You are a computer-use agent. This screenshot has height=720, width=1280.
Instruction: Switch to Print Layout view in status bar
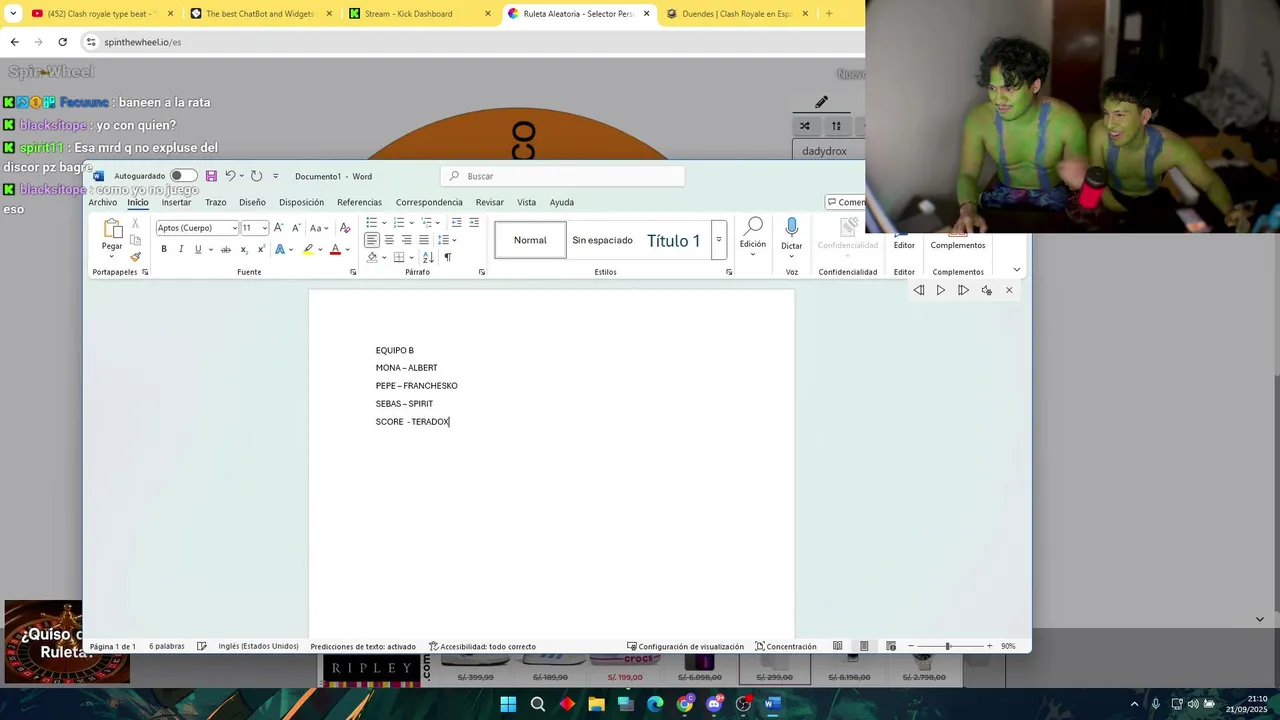864,646
